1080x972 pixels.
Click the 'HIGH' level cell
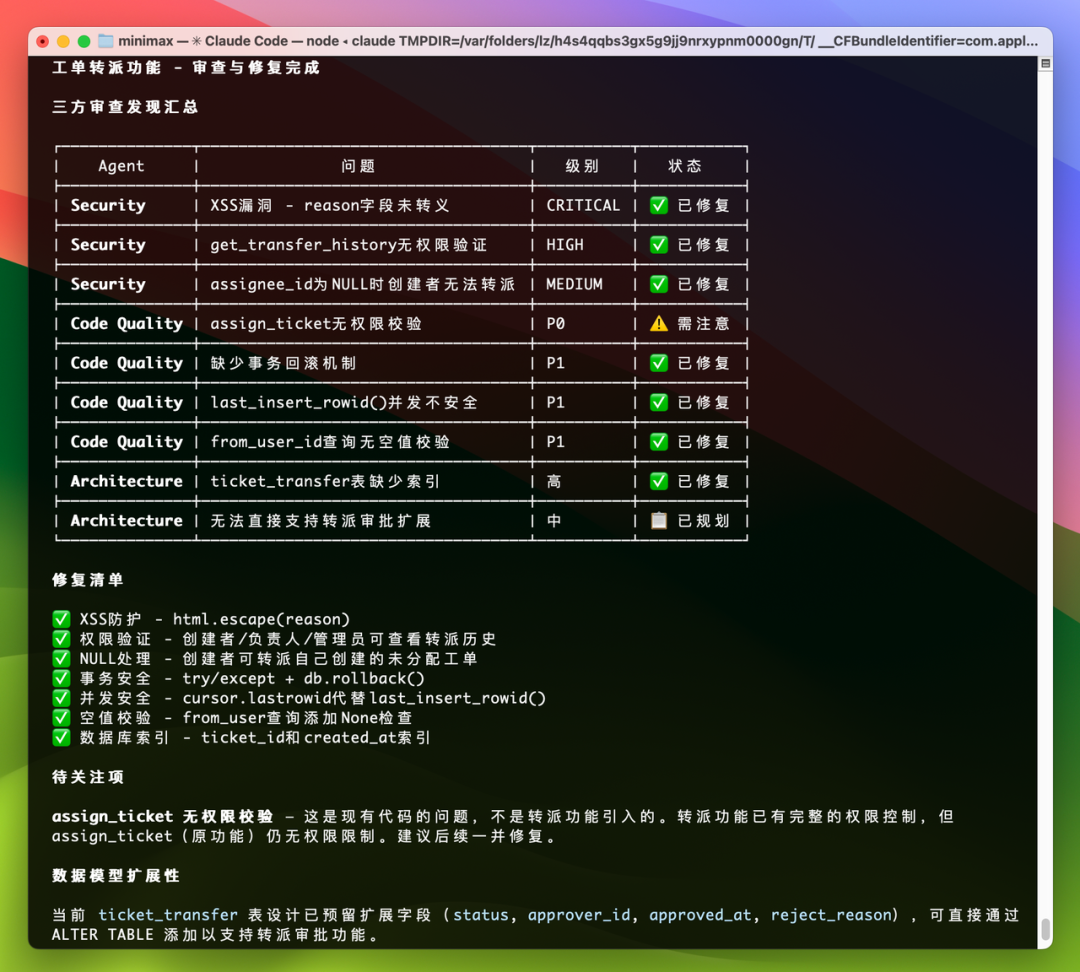click(x=565, y=245)
